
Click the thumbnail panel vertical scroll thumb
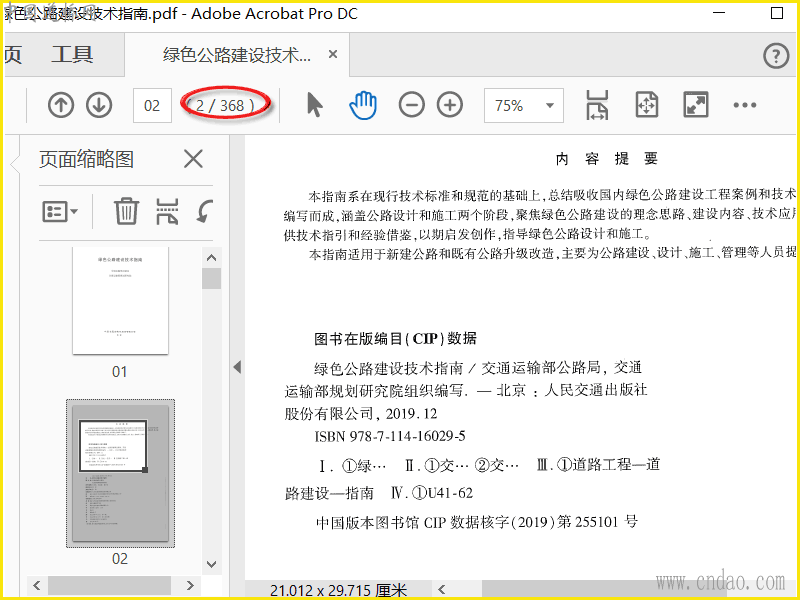point(211,279)
